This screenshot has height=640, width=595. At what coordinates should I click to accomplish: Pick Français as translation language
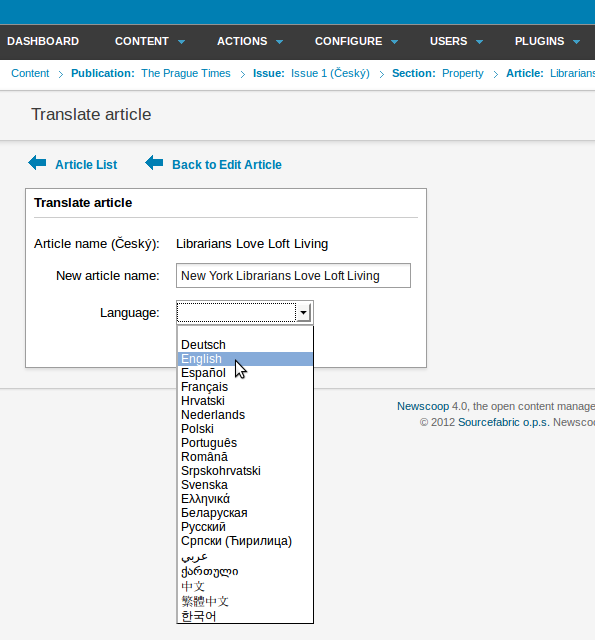[x=245, y=387]
